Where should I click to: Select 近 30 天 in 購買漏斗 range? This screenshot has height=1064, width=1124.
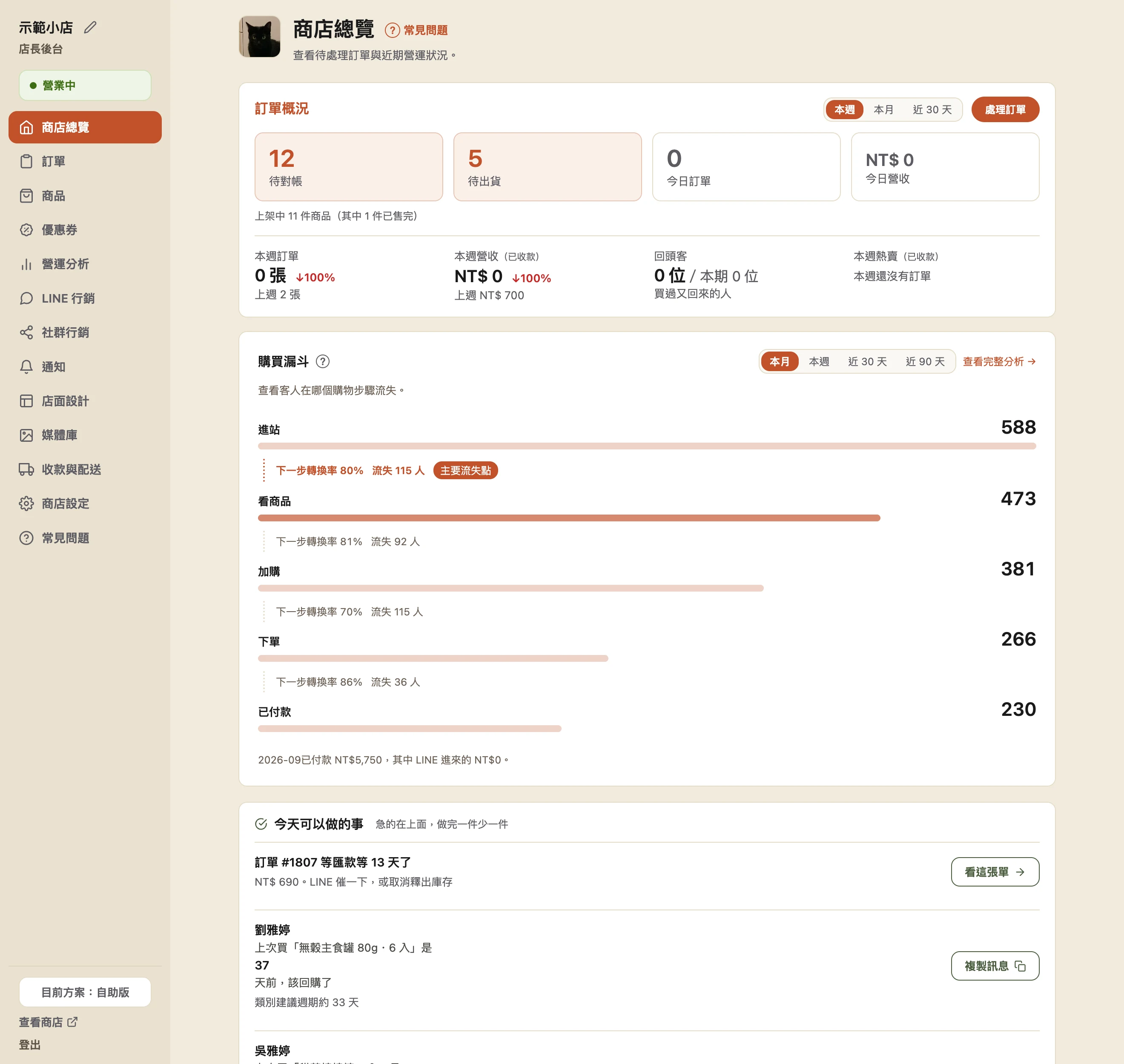point(867,361)
